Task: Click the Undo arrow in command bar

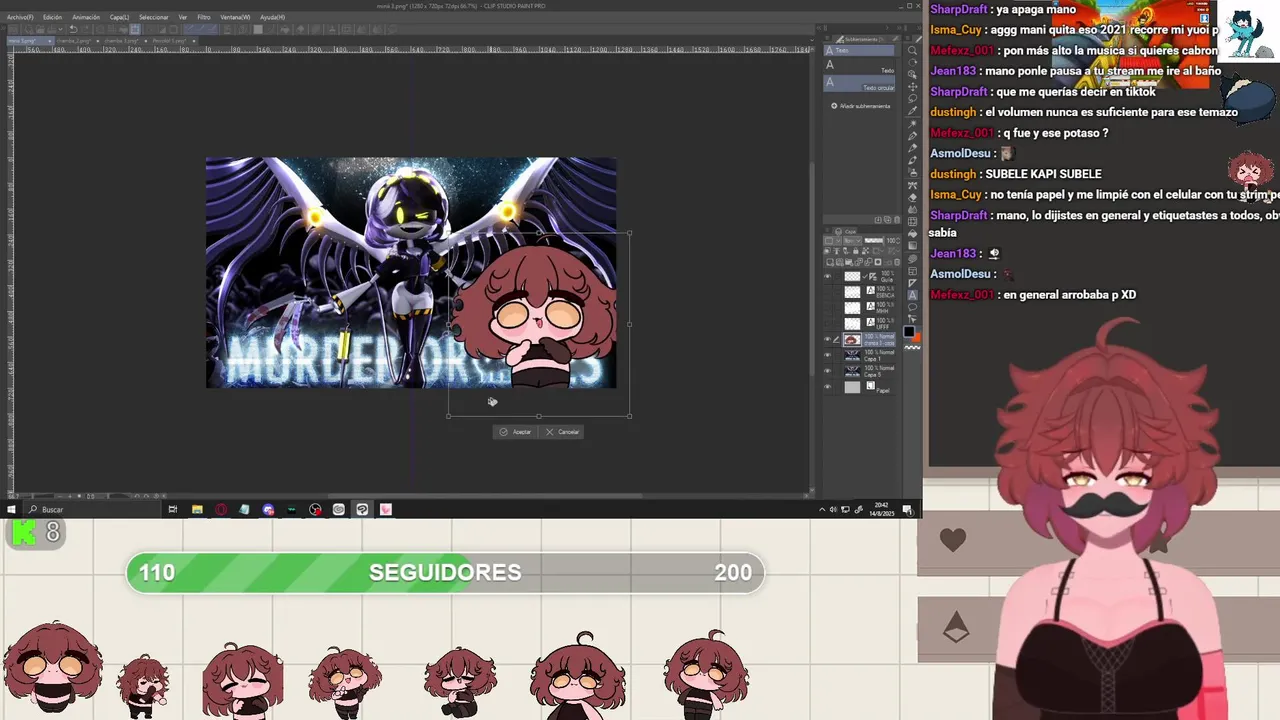Action: coord(73,29)
